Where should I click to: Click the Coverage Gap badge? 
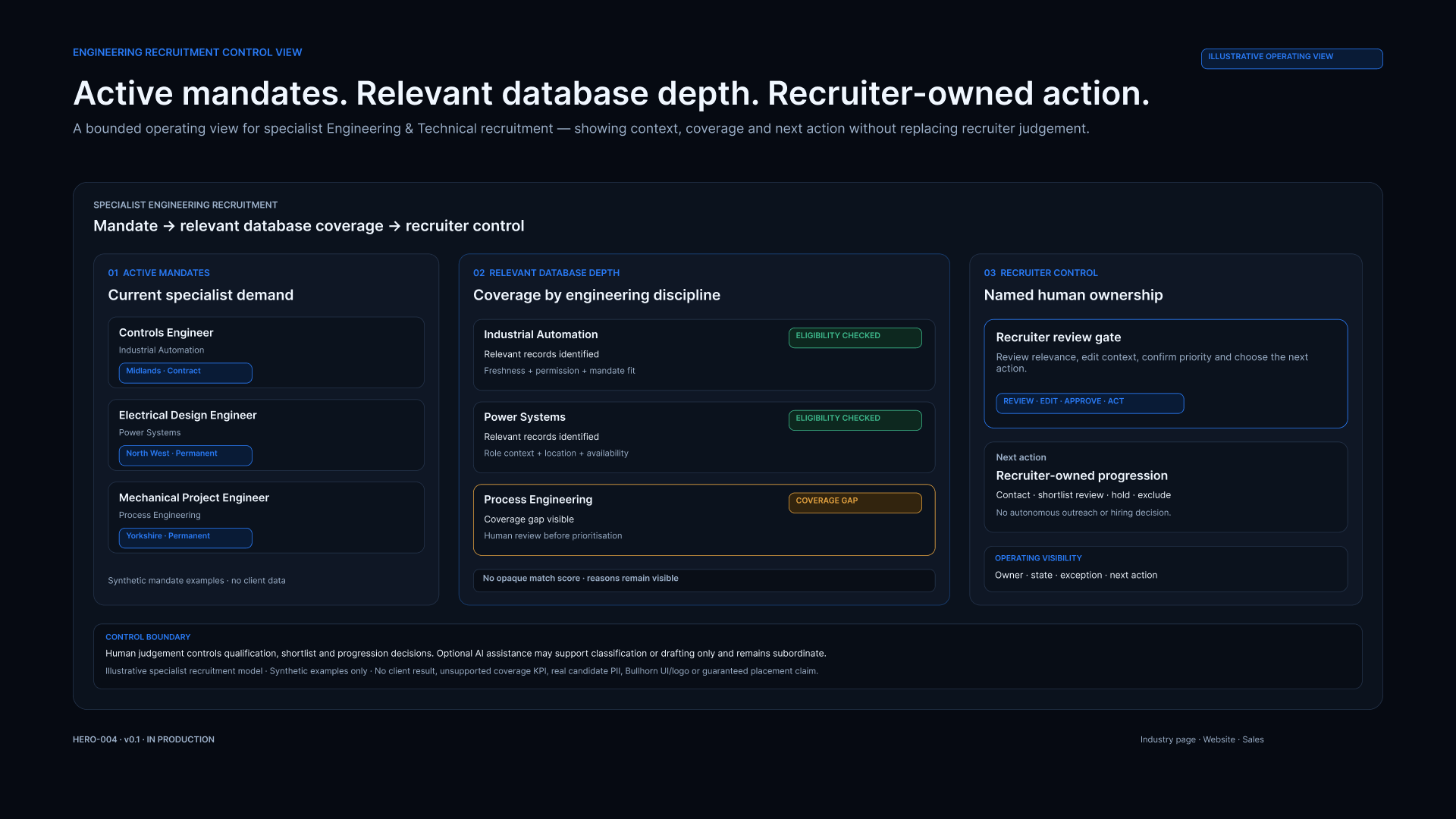click(855, 503)
